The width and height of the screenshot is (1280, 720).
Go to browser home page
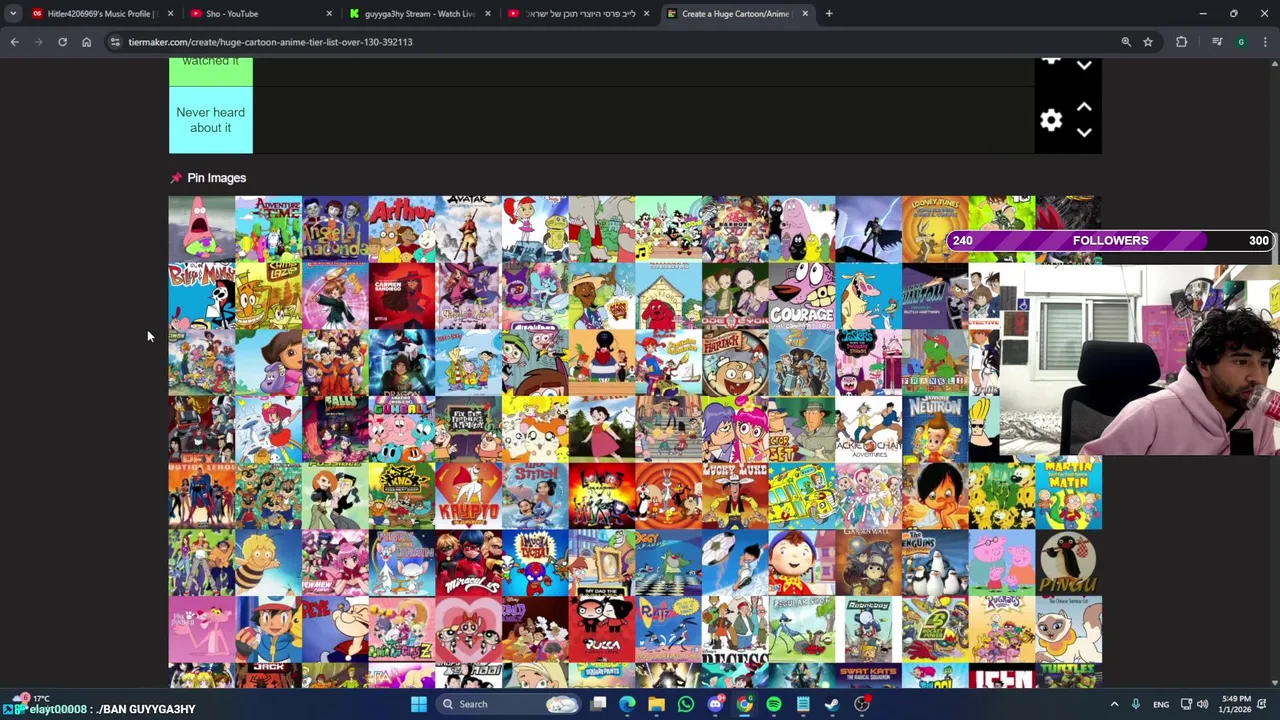[86, 42]
